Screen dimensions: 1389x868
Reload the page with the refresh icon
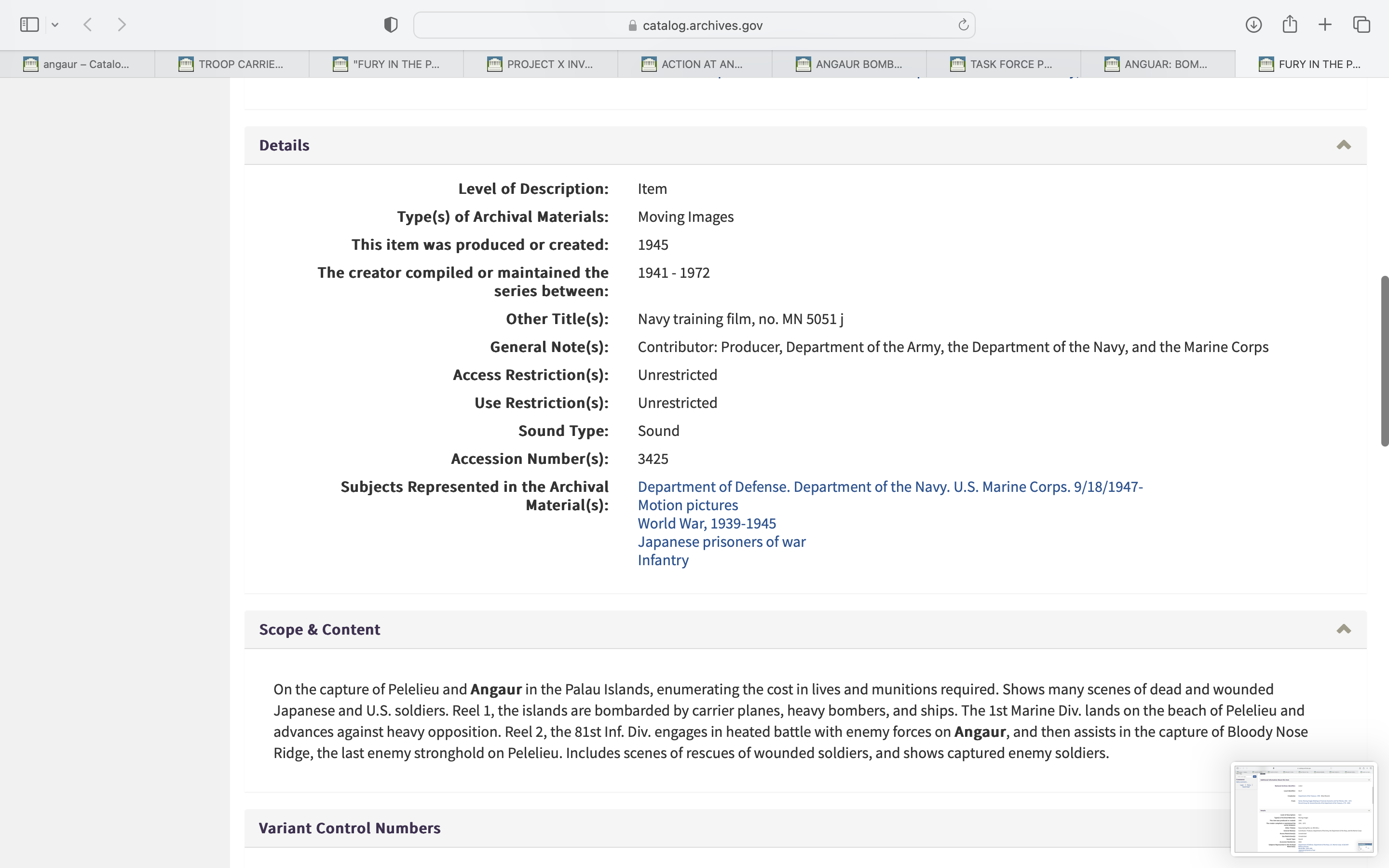[x=963, y=25]
